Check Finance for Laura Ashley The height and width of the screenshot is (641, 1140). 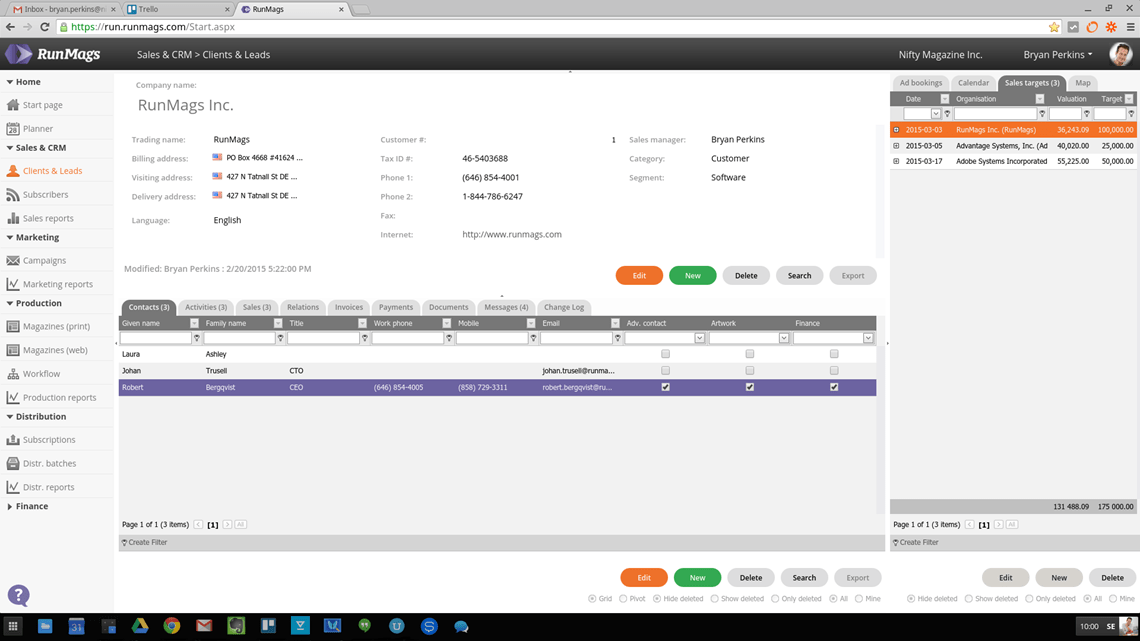point(834,354)
